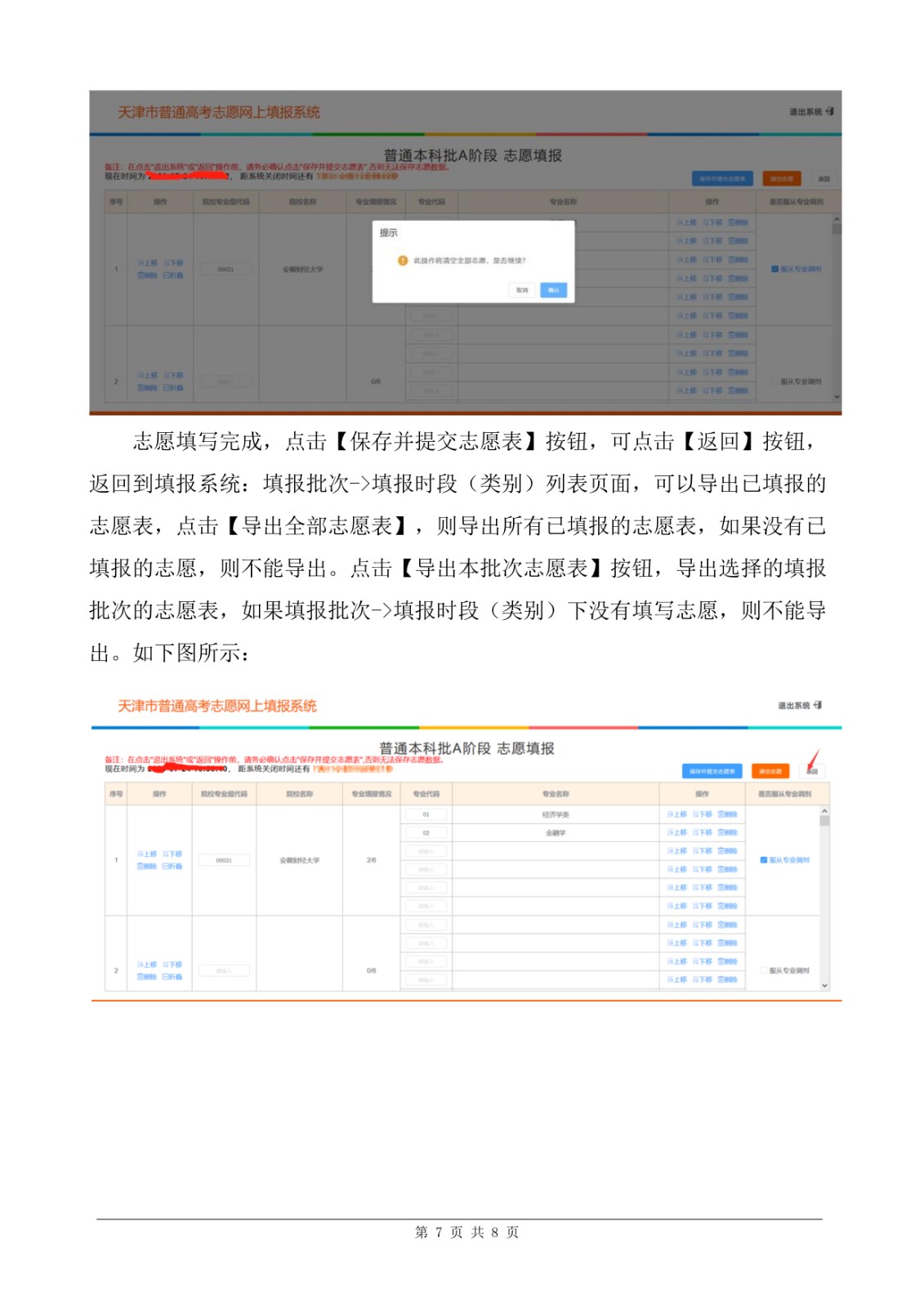Viewport: 924px width, 1307px height.
Task: Toggle 服从专业调剂 for row 1 in upper screenshot
Action: tap(774, 269)
